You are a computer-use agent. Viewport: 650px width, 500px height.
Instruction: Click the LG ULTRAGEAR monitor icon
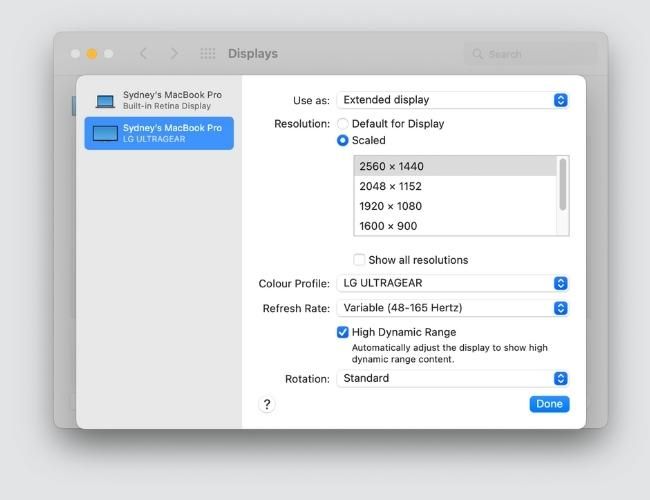105,133
